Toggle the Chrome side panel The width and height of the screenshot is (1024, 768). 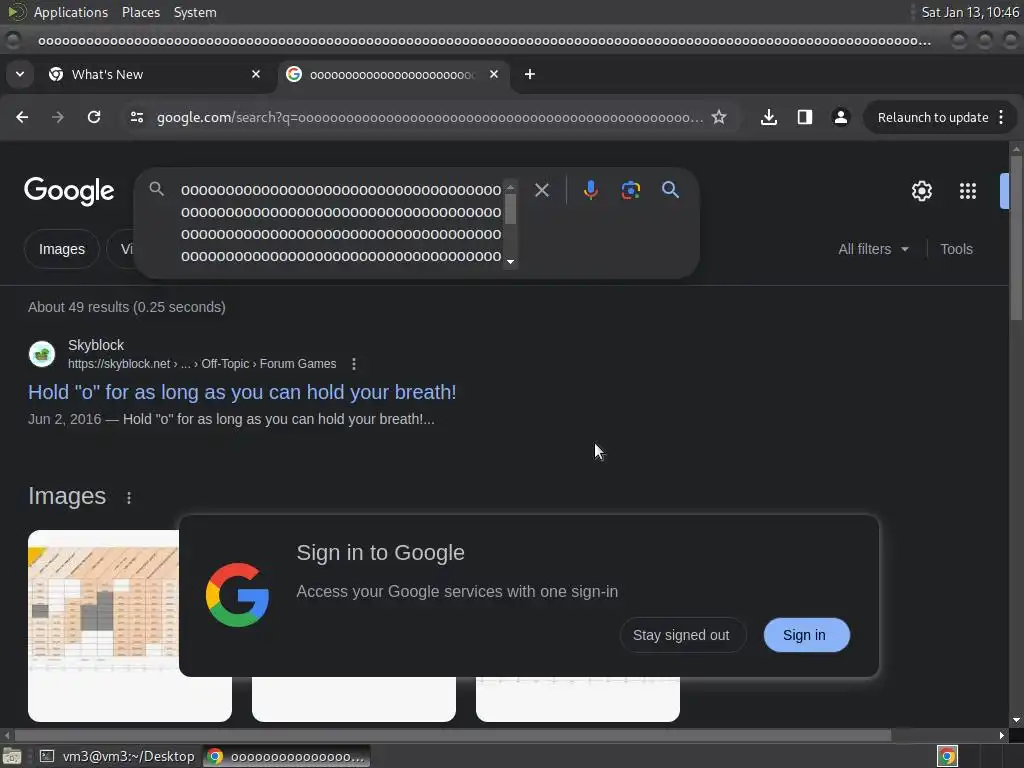pos(805,118)
